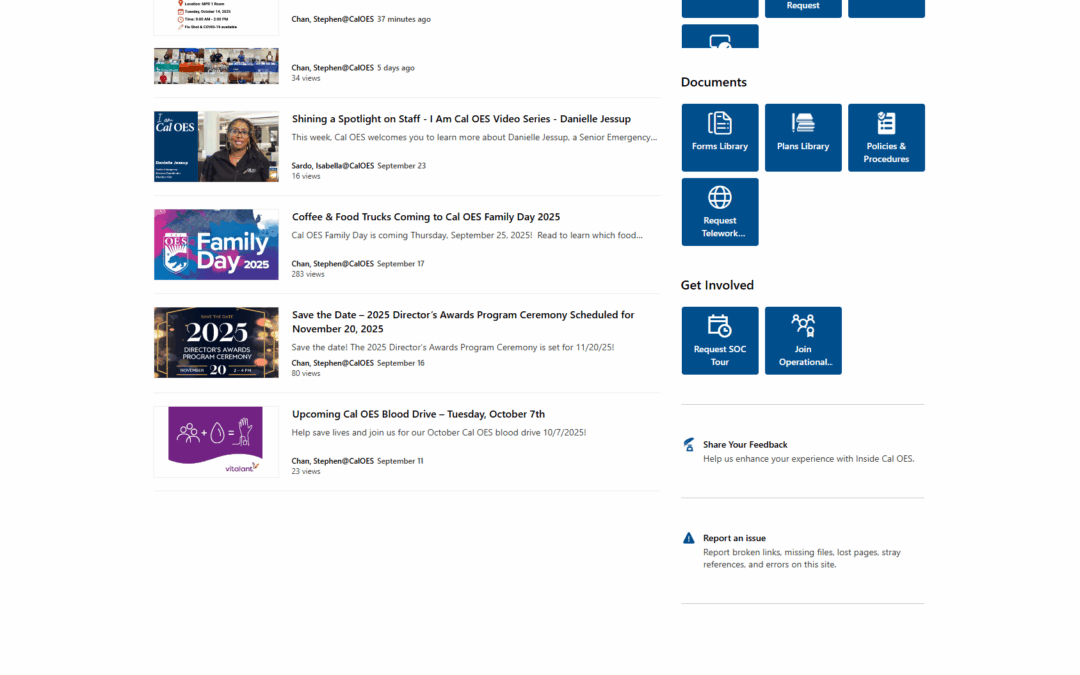Click the Report an issue warning icon
Viewport: 1080px width, 675px height.
pyautogui.click(x=689, y=538)
